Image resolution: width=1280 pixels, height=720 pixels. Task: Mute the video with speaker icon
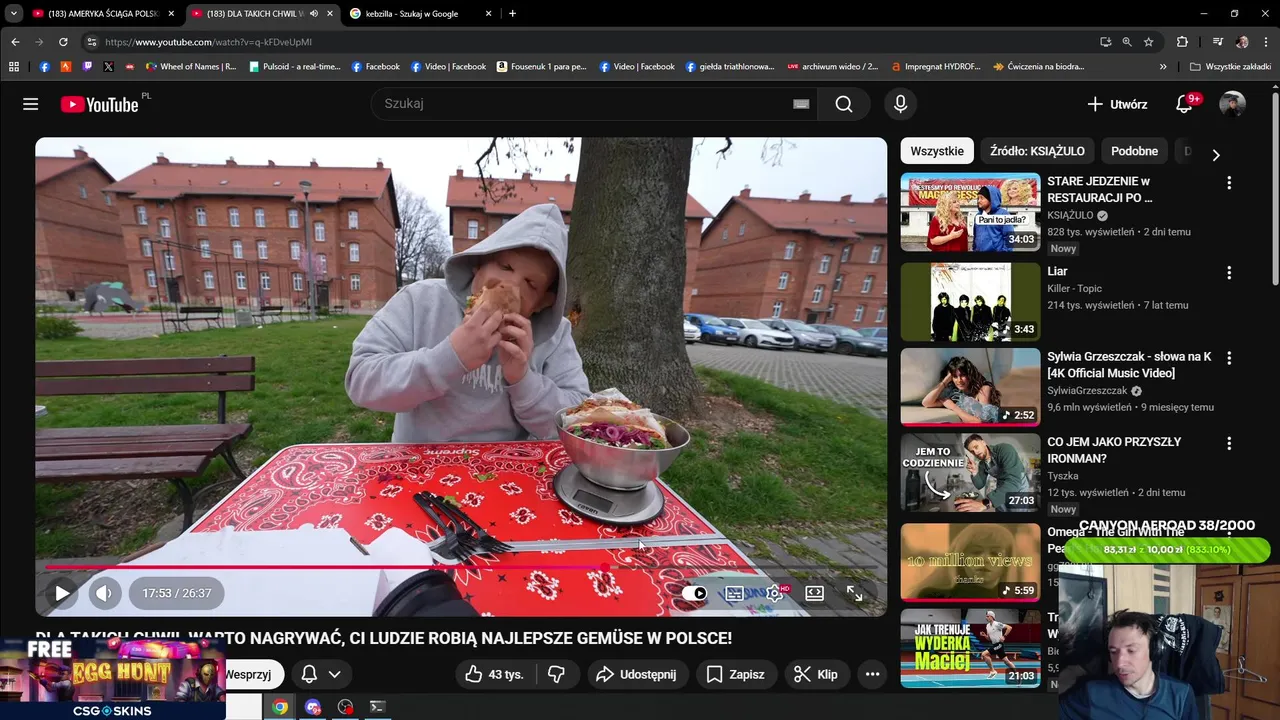click(x=104, y=593)
